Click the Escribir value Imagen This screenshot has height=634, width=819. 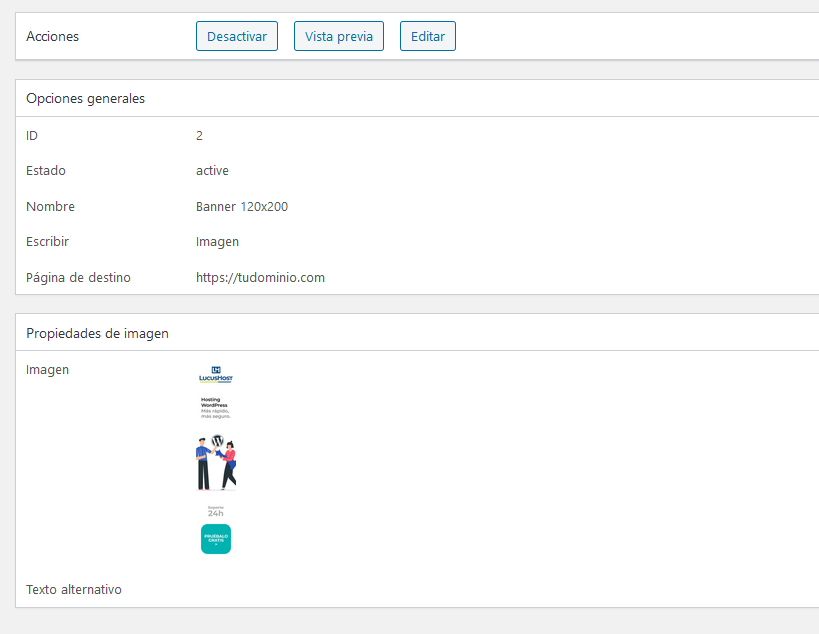click(x=217, y=242)
